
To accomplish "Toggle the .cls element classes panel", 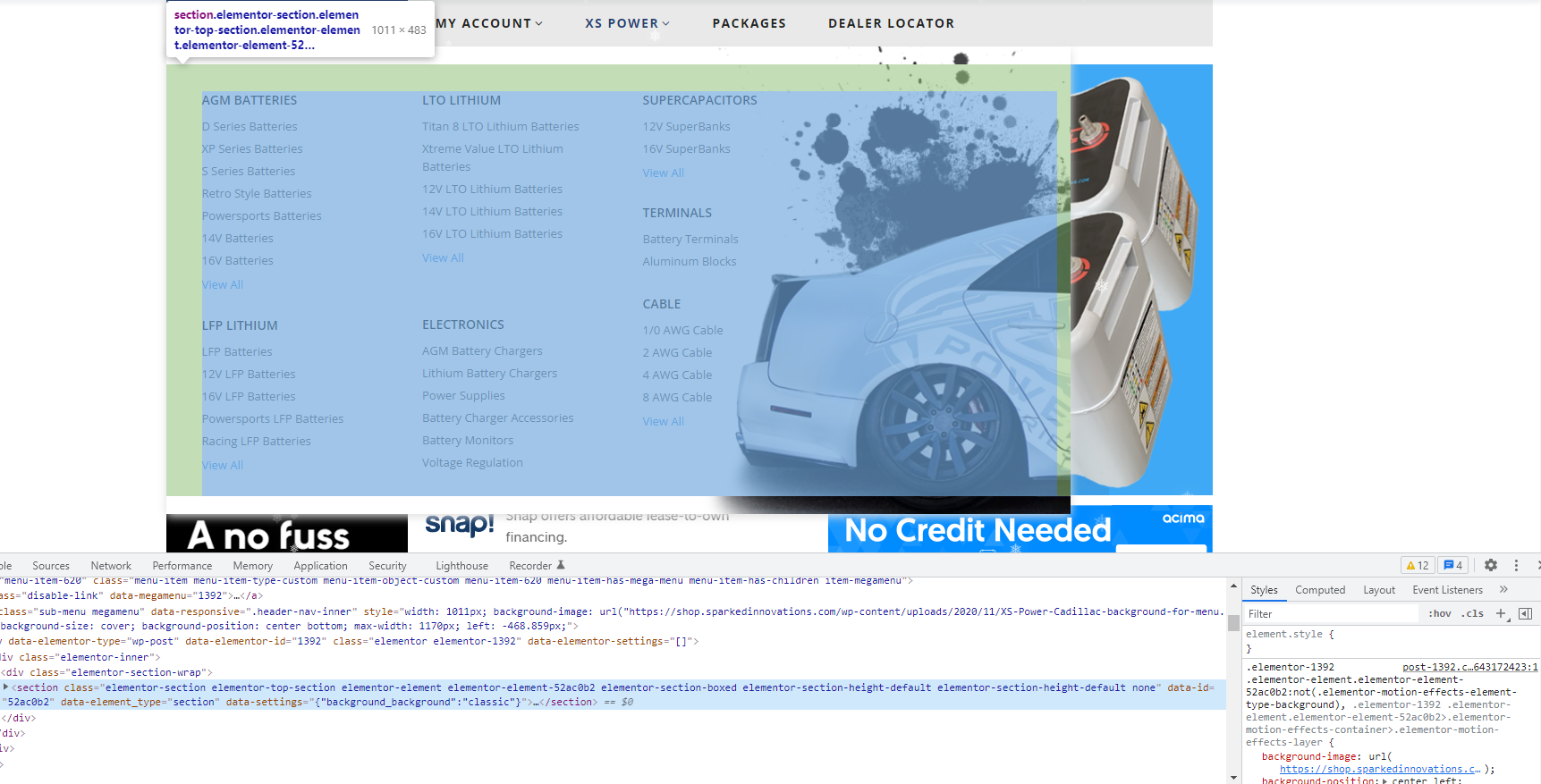I will point(1474,613).
